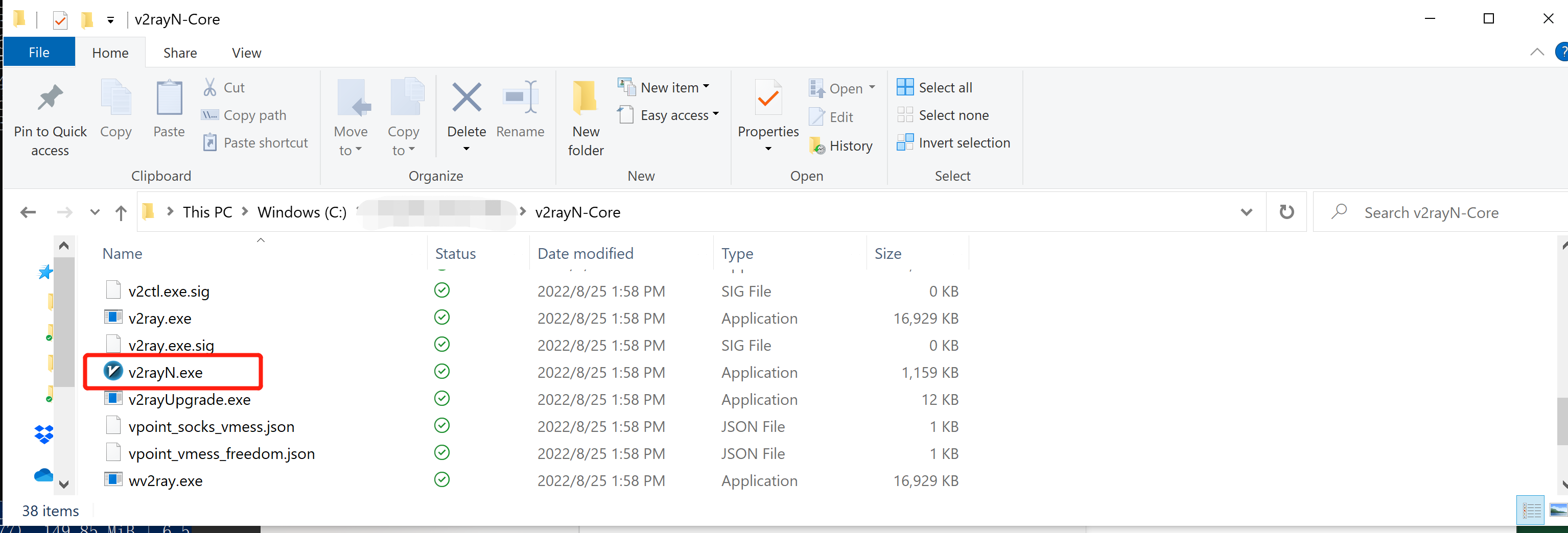Click the Delete X icon
The height and width of the screenshot is (533, 1568).
(467, 98)
